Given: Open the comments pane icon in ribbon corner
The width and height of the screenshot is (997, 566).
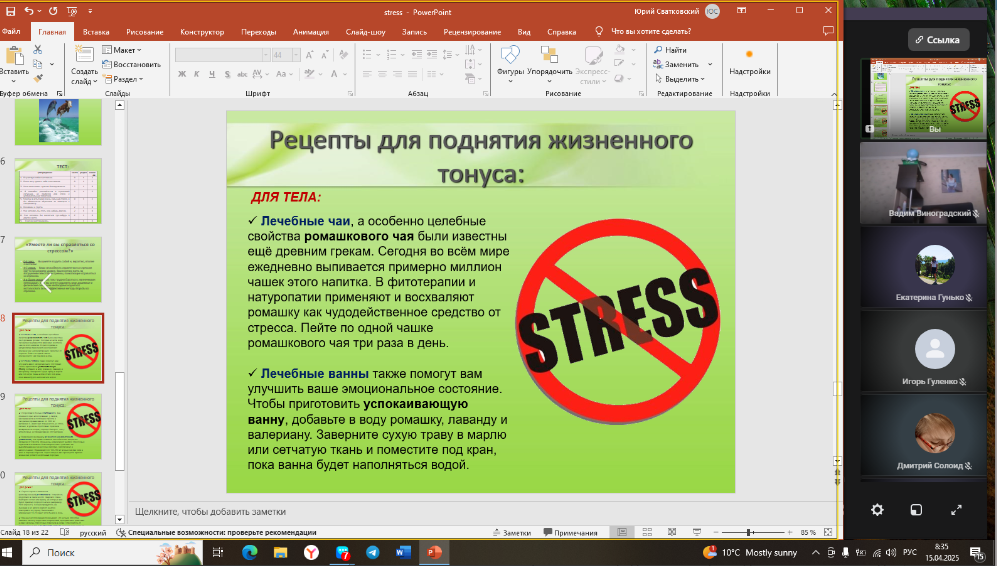Looking at the screenshot, I should pyautogui.click(x=828, y=31).
